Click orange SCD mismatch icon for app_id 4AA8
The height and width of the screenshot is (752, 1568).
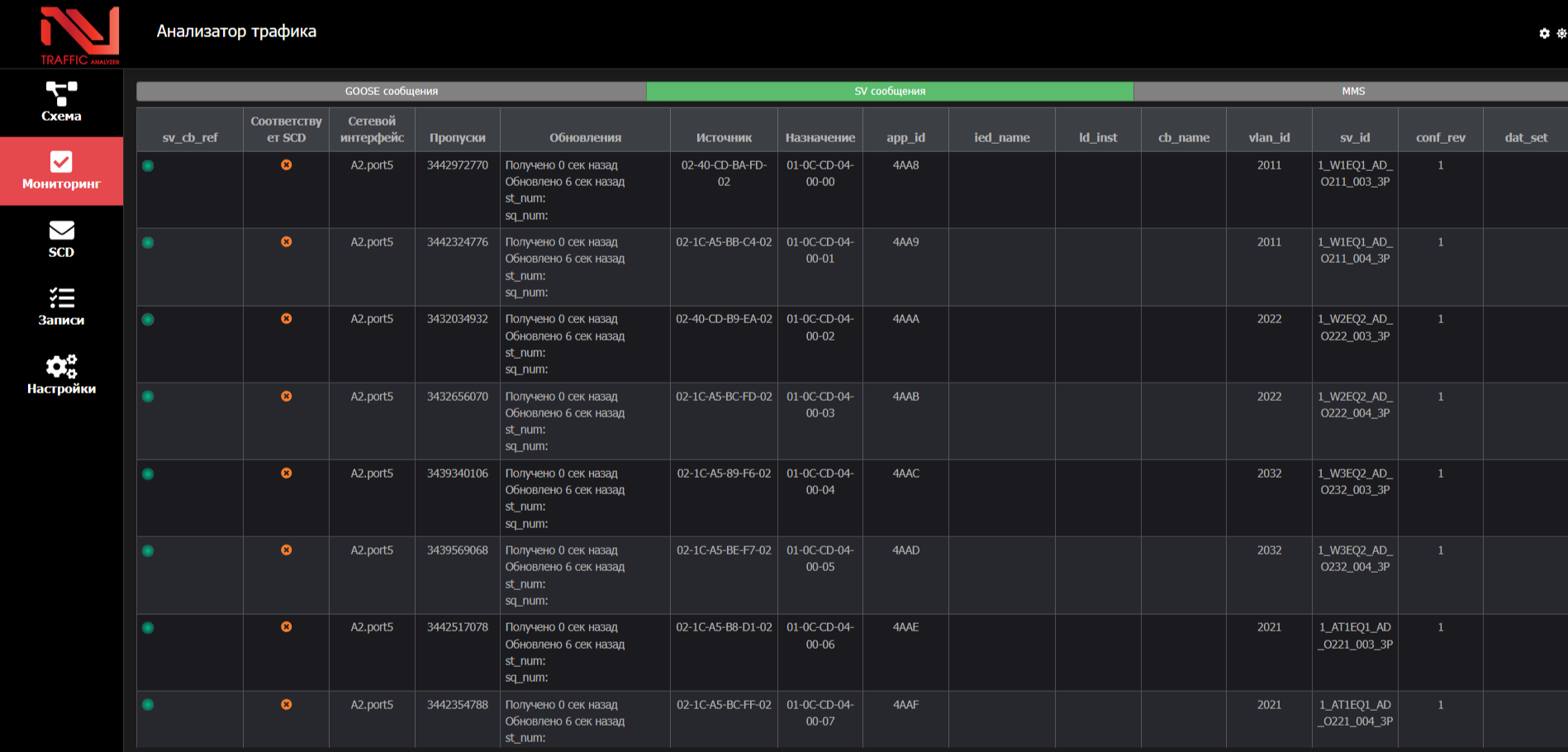click(x=286, y=165)
